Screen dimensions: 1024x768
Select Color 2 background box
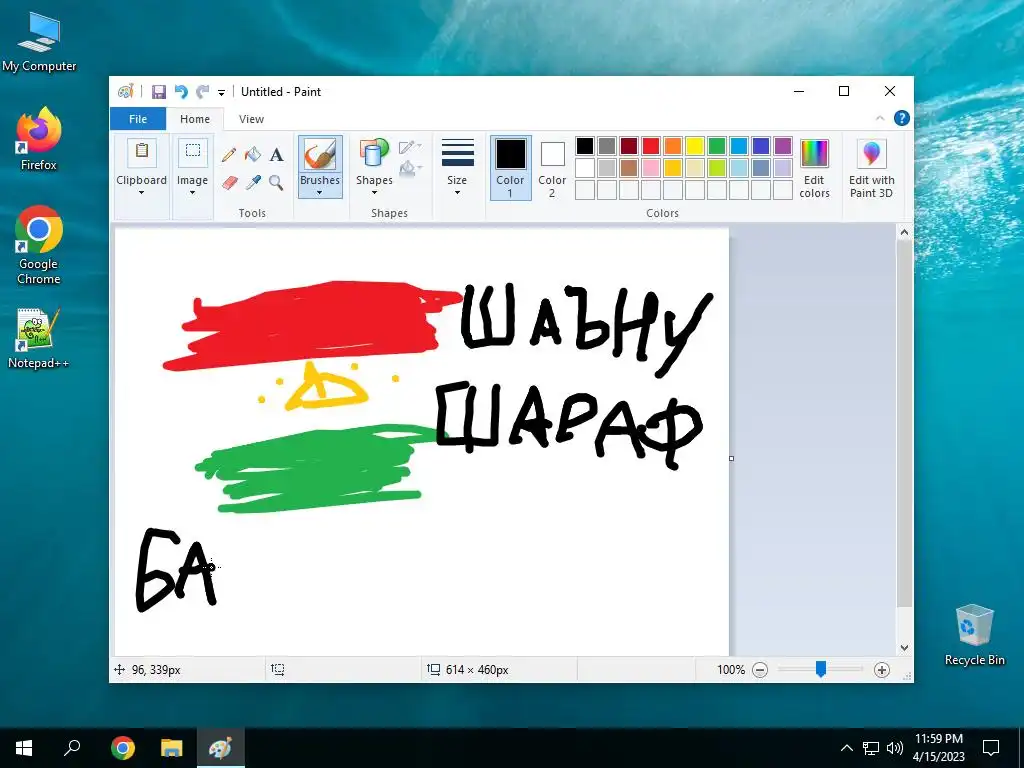(552, 167)
